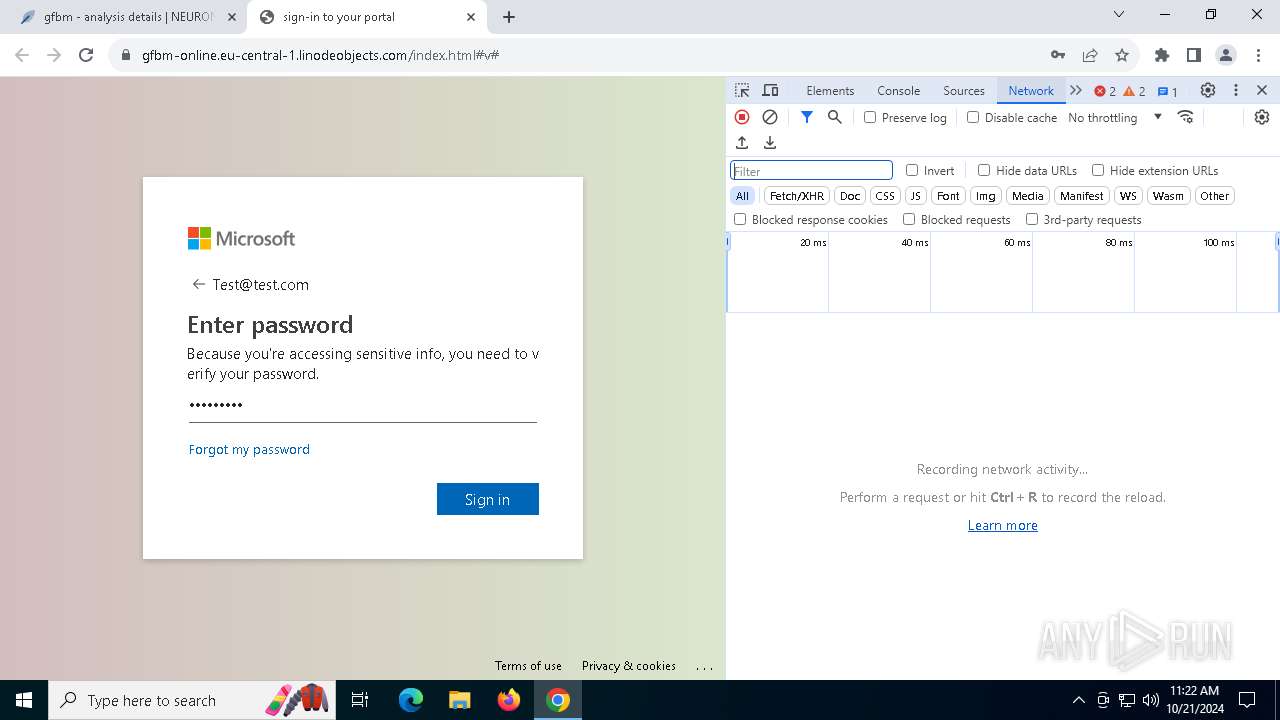Switch to the Elements tab
Image resolution: width=1280 pixels, height=720 pixels.
click(830, 90)
